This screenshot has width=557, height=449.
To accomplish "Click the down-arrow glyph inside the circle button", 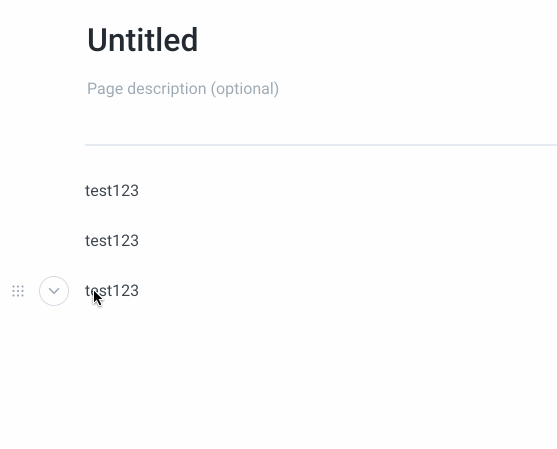I will (x=54, y=291).
